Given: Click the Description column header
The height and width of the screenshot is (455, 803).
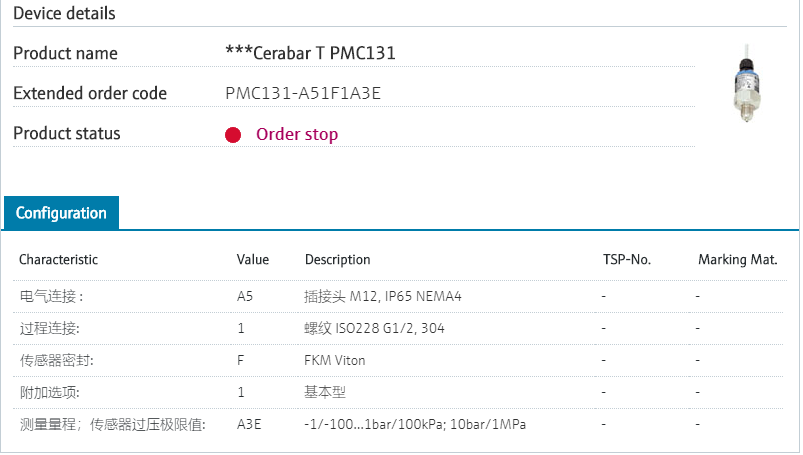Looking at the screenshot, I should click(337, 260).
